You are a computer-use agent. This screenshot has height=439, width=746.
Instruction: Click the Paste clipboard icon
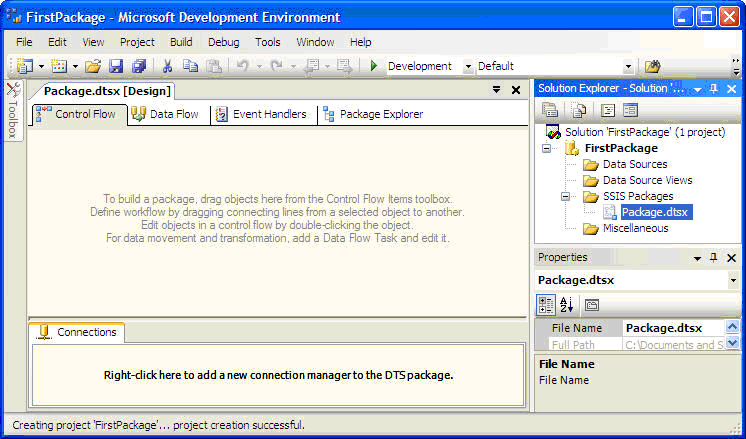[214, 66]
